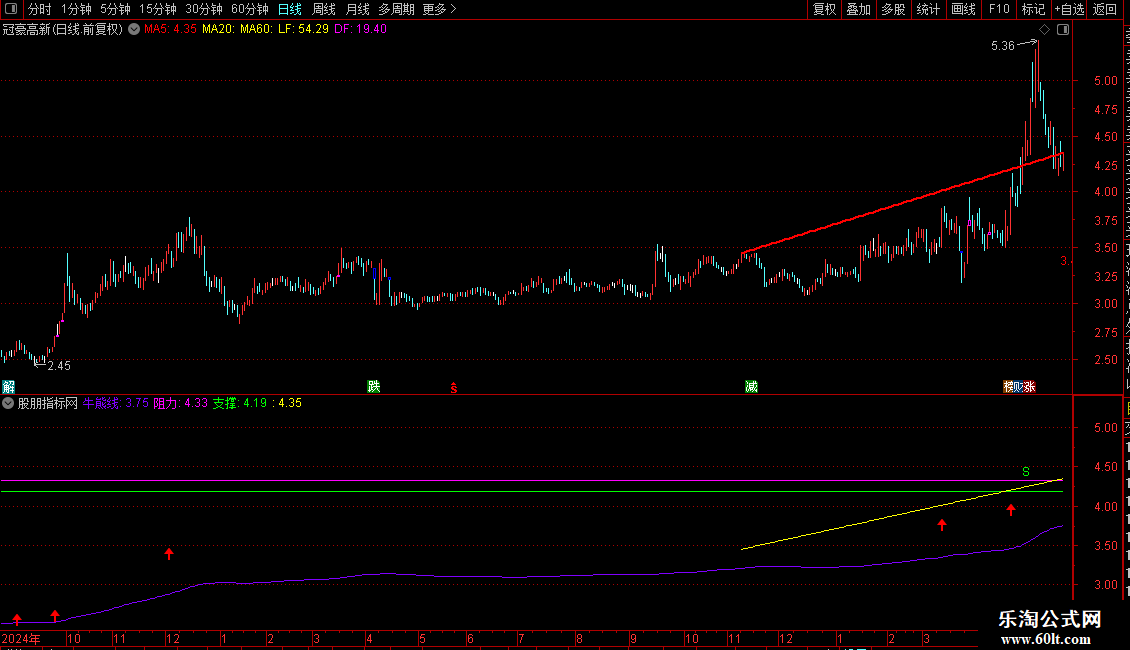The image size is (1130, 650).
Task: Click the 2.45 low price label
Action: coord(59,366)
